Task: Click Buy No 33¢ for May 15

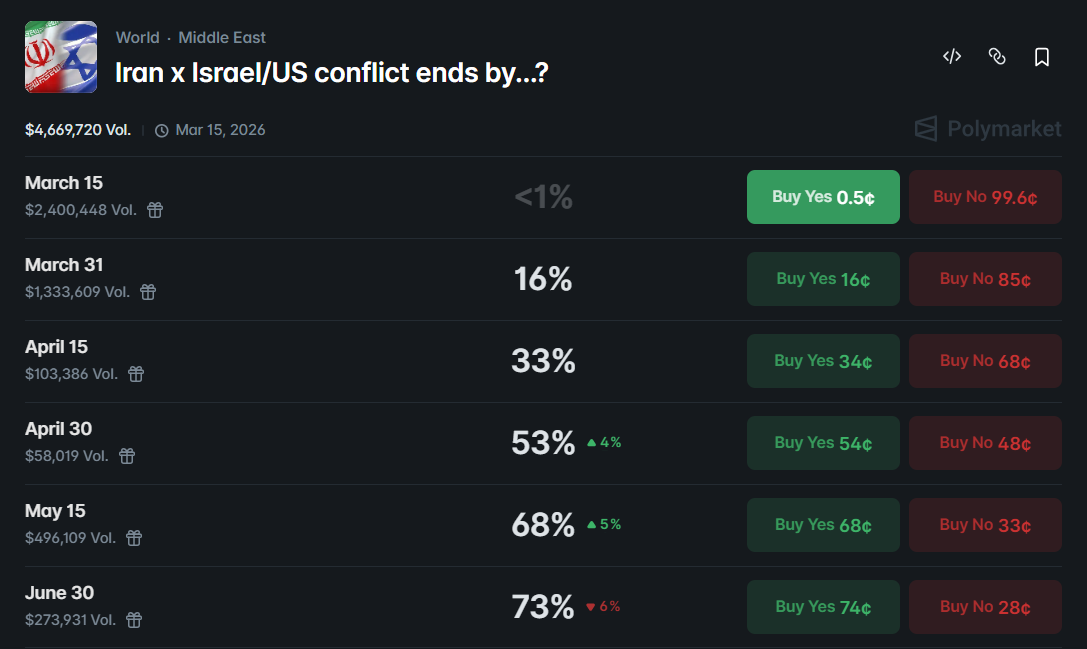Action: click(x=985, y=524)
